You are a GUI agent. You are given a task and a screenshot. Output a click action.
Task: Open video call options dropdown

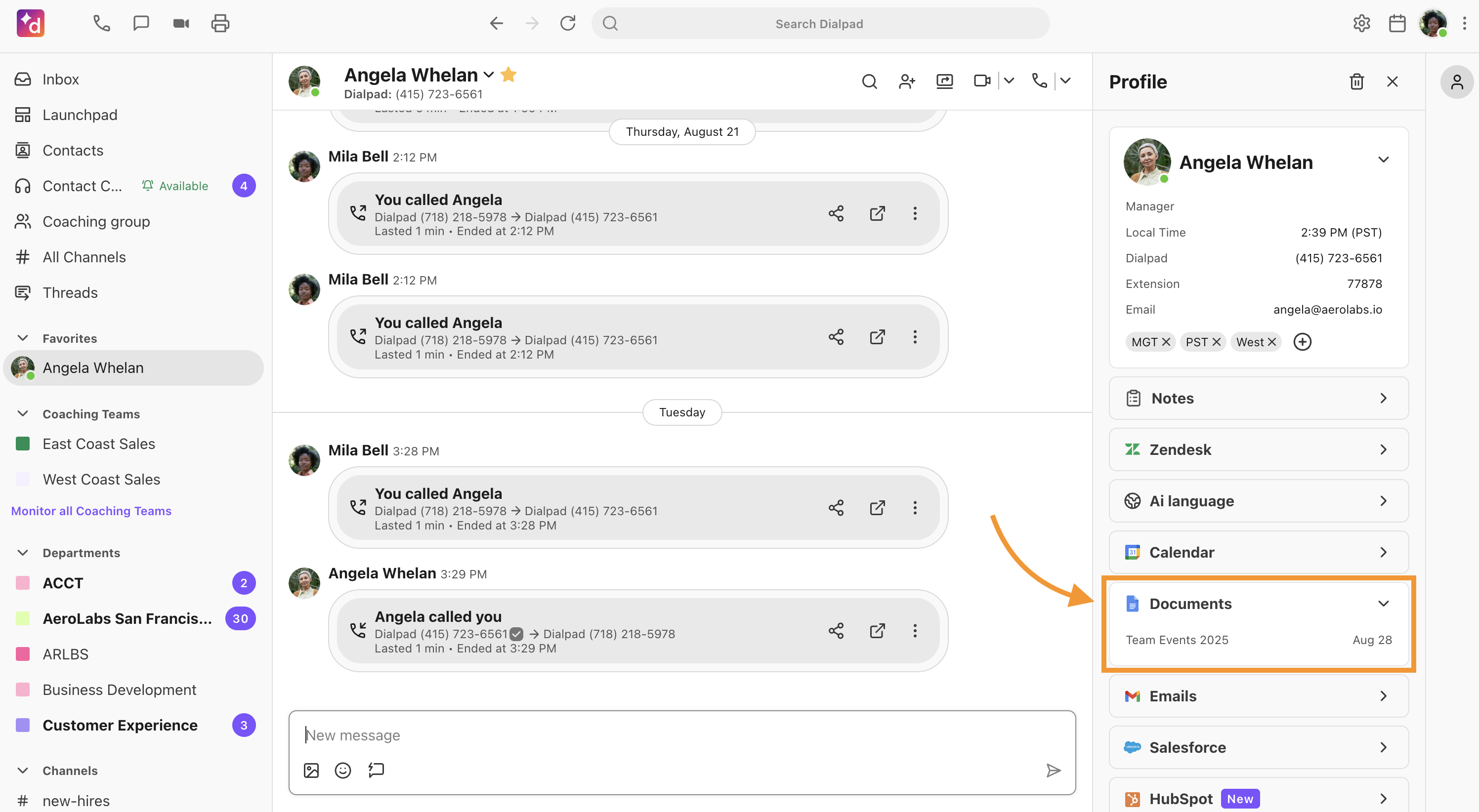point(1009,81)
